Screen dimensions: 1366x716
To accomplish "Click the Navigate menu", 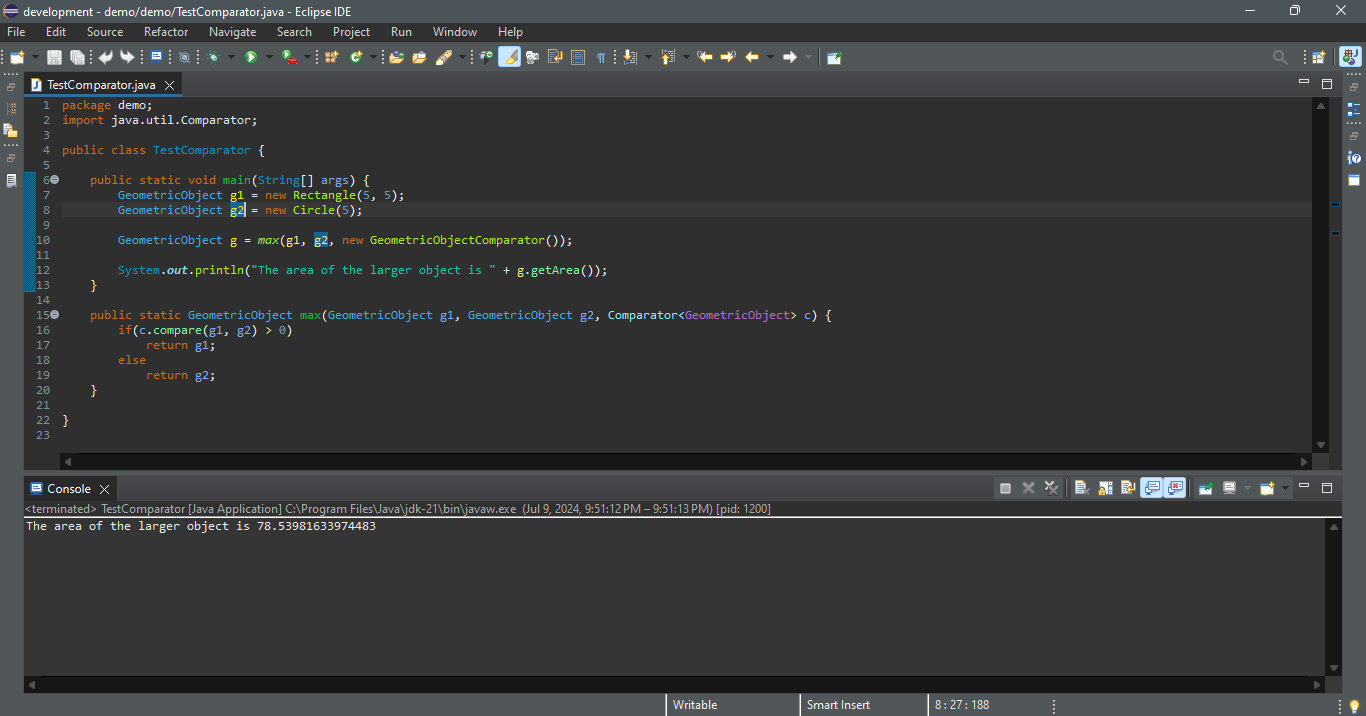I will (x=232, y=32).
